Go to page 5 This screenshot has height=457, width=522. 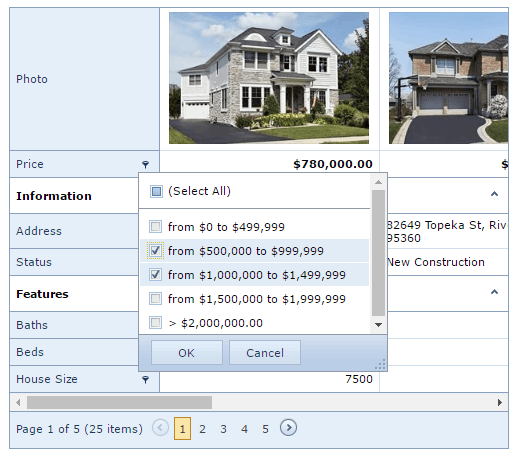(265, 429)
